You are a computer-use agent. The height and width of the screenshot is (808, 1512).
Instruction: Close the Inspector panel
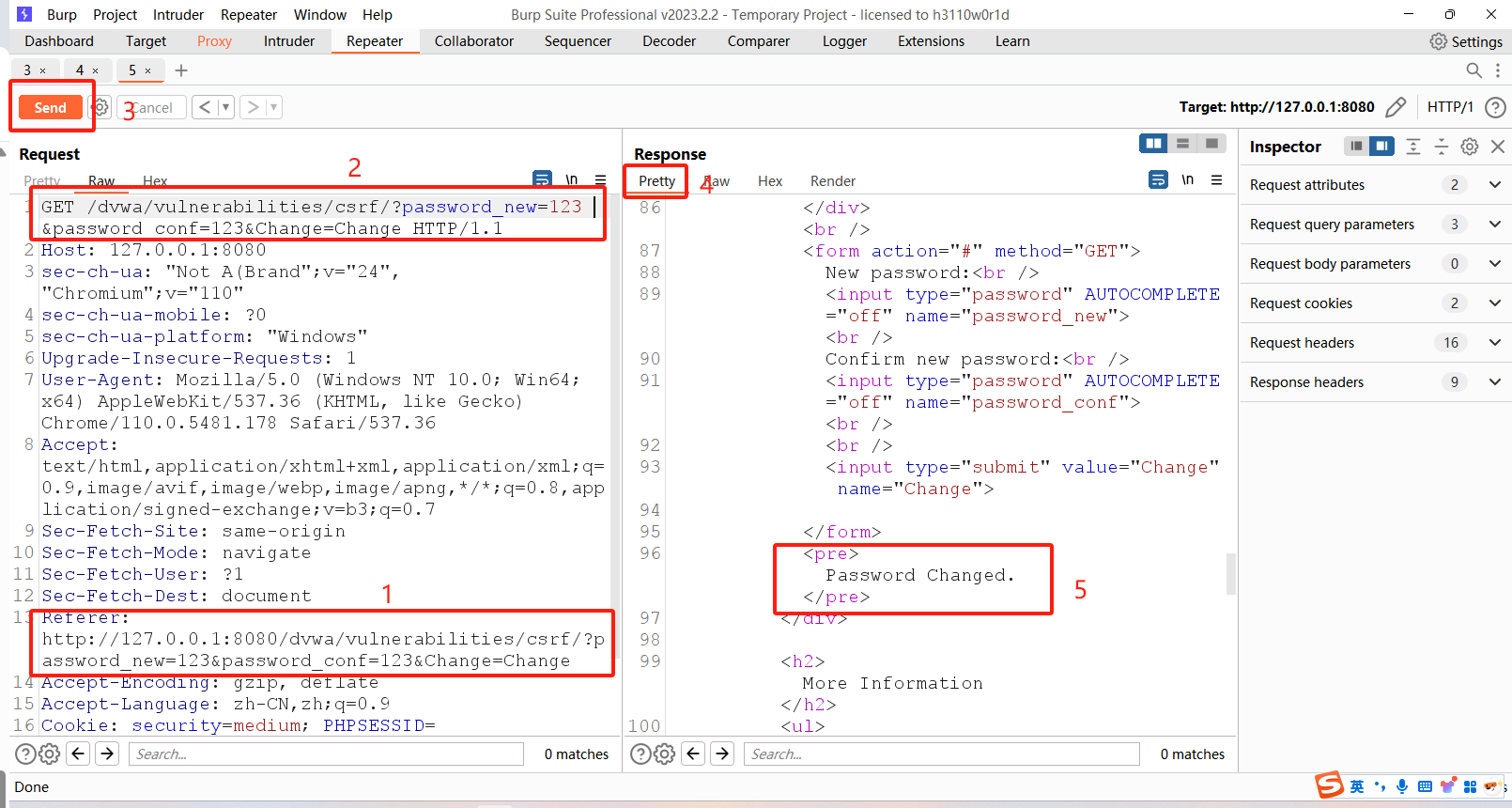click(1498, 147)
